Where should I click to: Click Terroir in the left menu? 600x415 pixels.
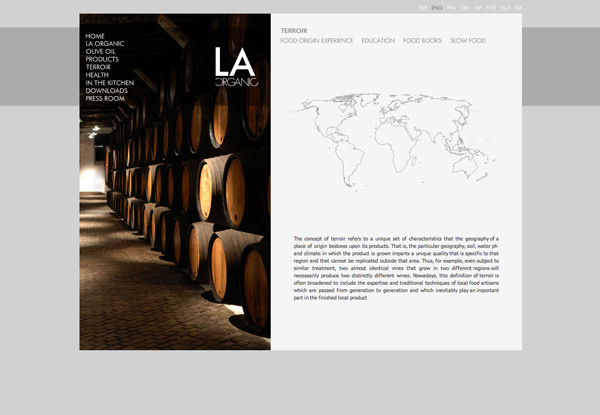(98, 67)
